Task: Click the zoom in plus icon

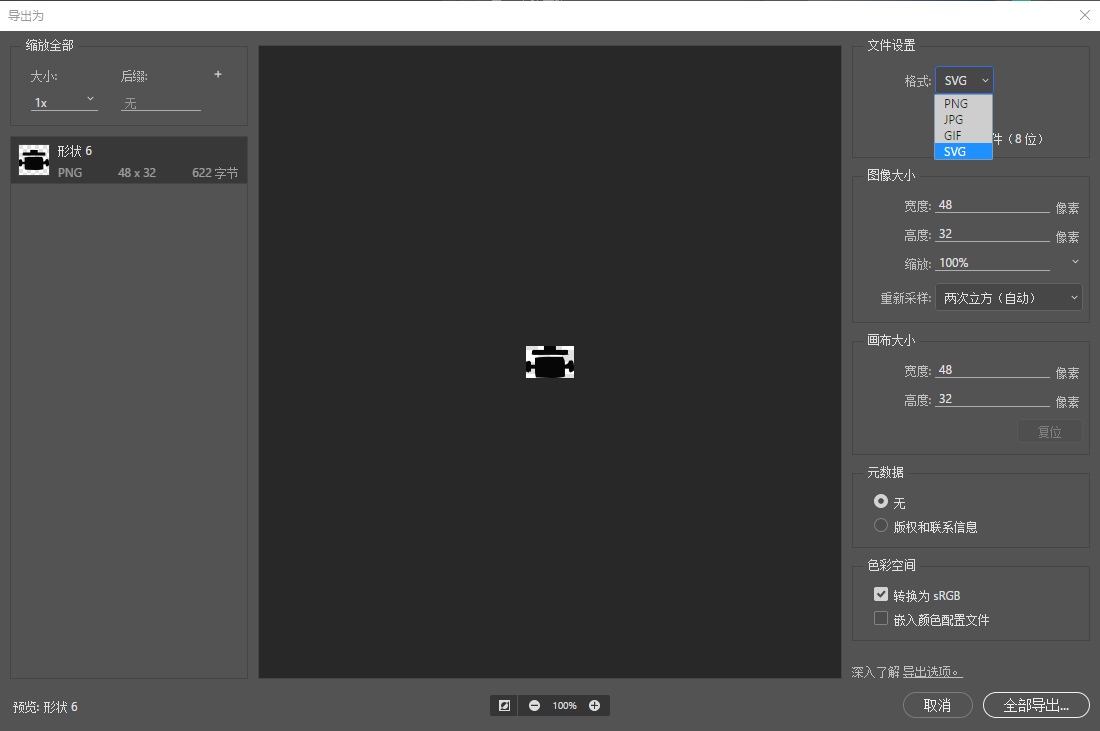Action: click(x=594, y=706)
